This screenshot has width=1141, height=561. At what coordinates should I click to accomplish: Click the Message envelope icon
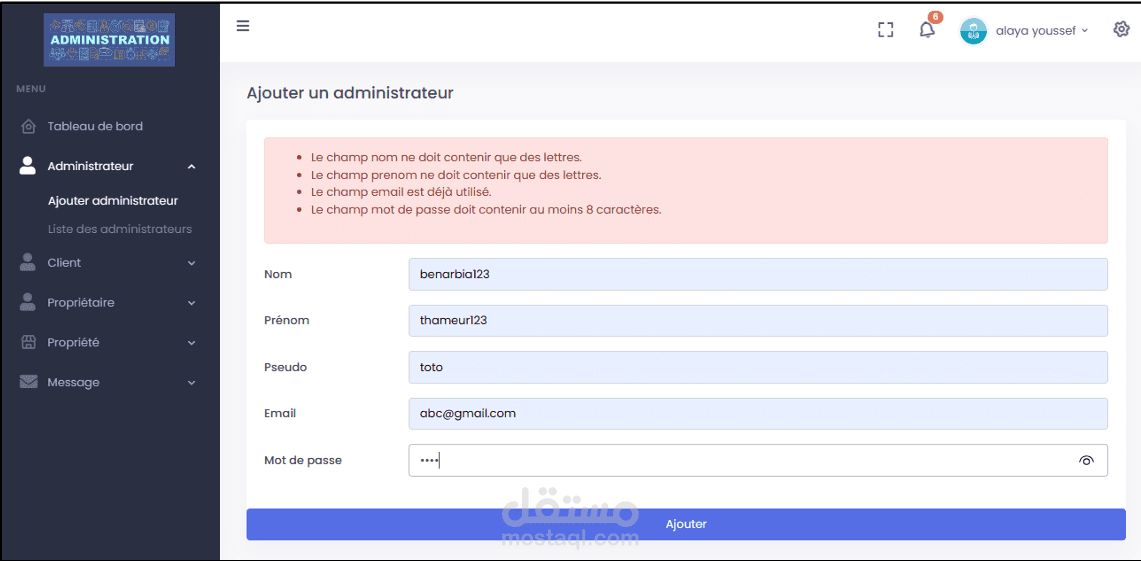coord(28,382)
